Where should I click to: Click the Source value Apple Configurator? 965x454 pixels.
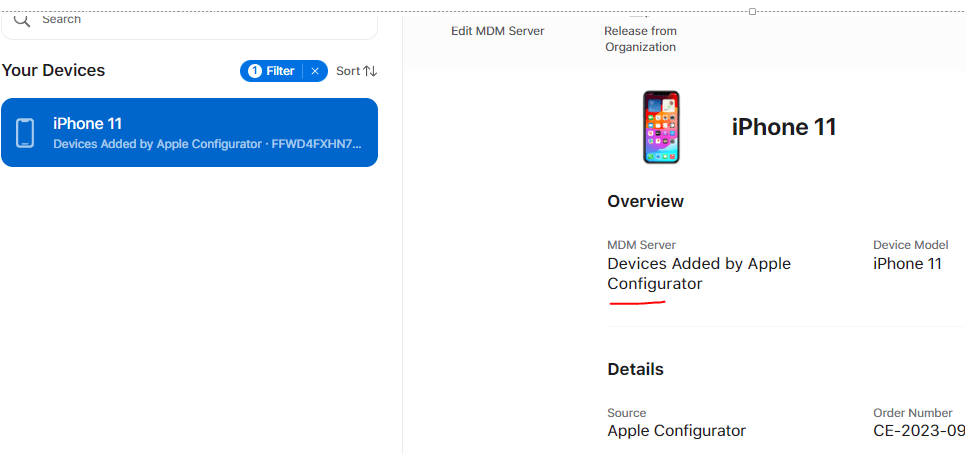676,431
